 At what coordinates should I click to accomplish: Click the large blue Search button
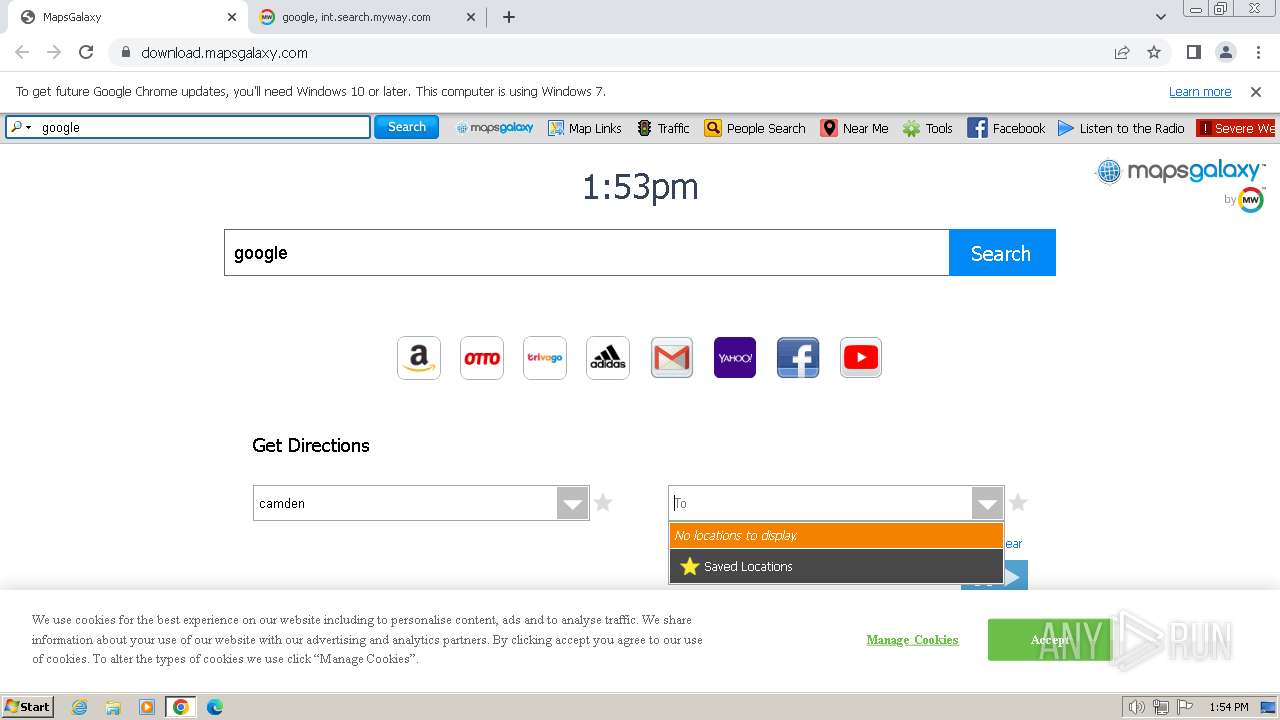(x=1002, y=253)
